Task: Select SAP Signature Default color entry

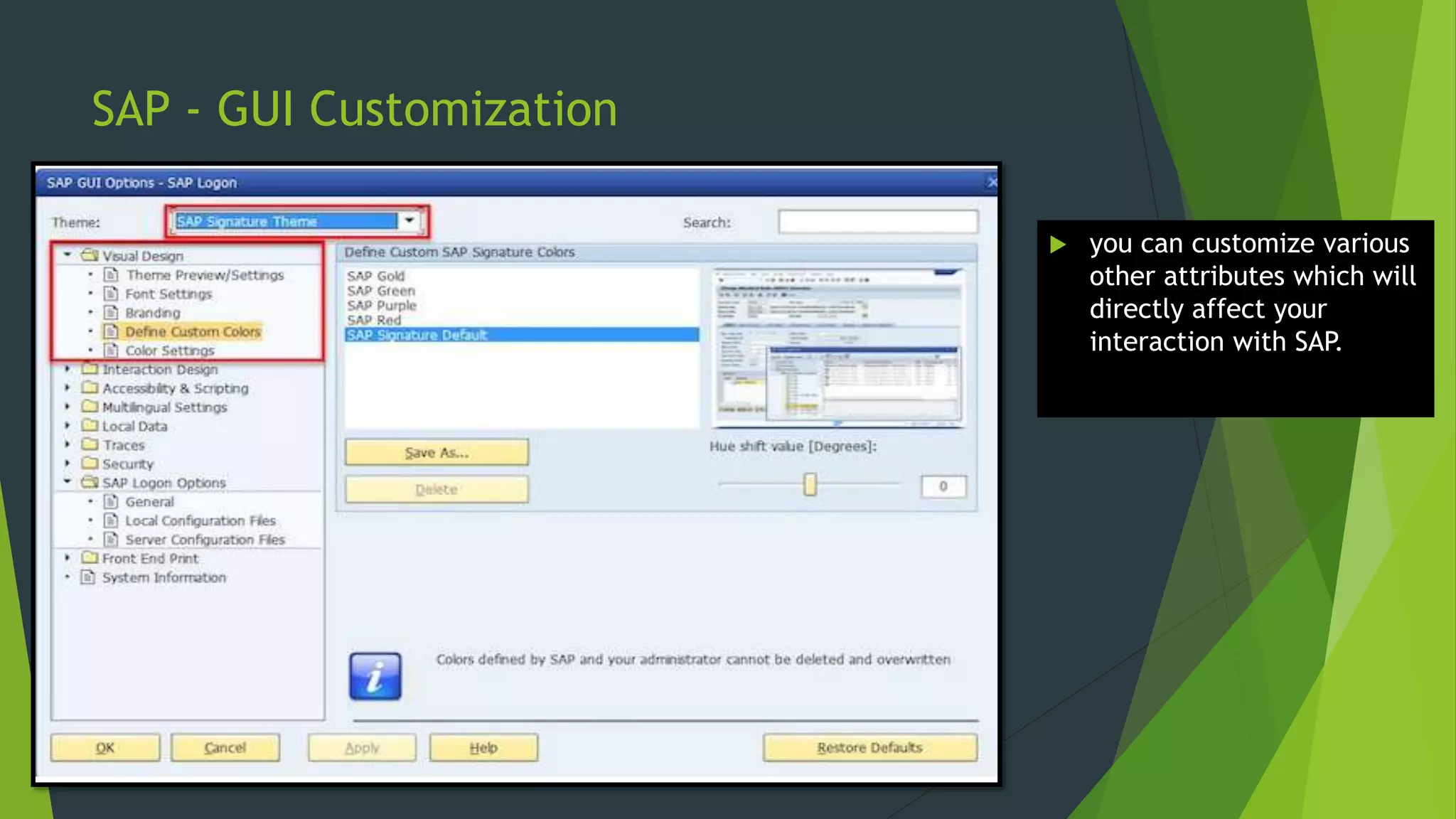Action: (x=522, y=335)
